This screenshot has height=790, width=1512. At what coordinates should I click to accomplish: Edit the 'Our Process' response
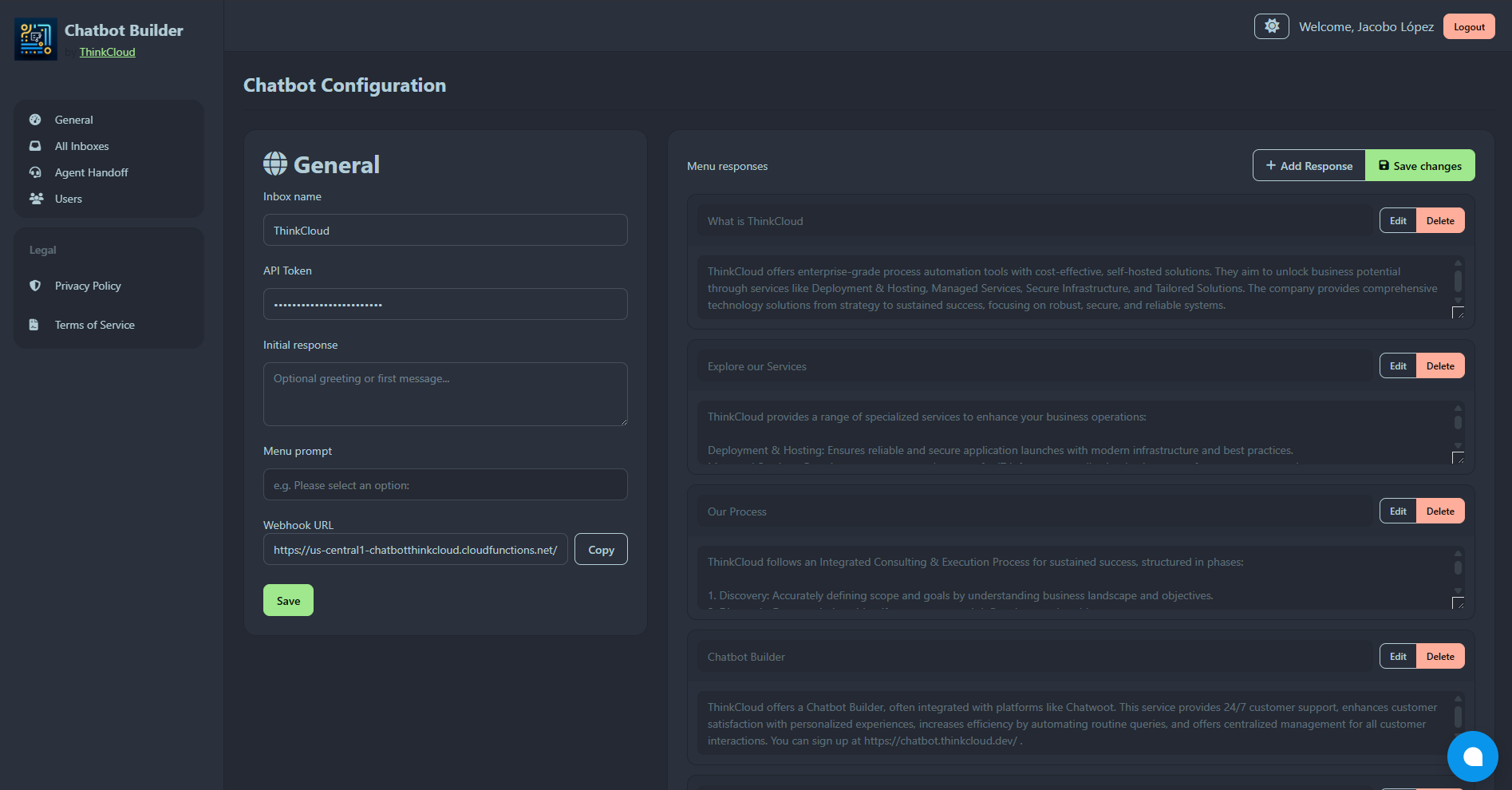(x=1398, y=511)
